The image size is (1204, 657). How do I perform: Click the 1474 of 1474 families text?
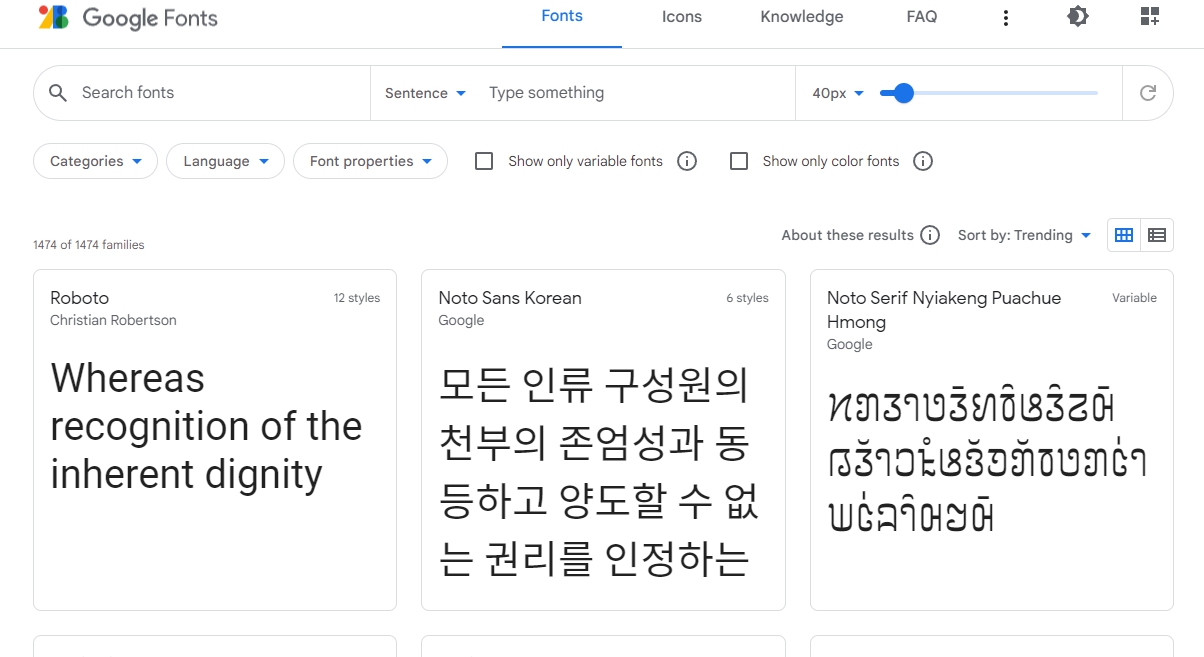(x=89, y=245)
